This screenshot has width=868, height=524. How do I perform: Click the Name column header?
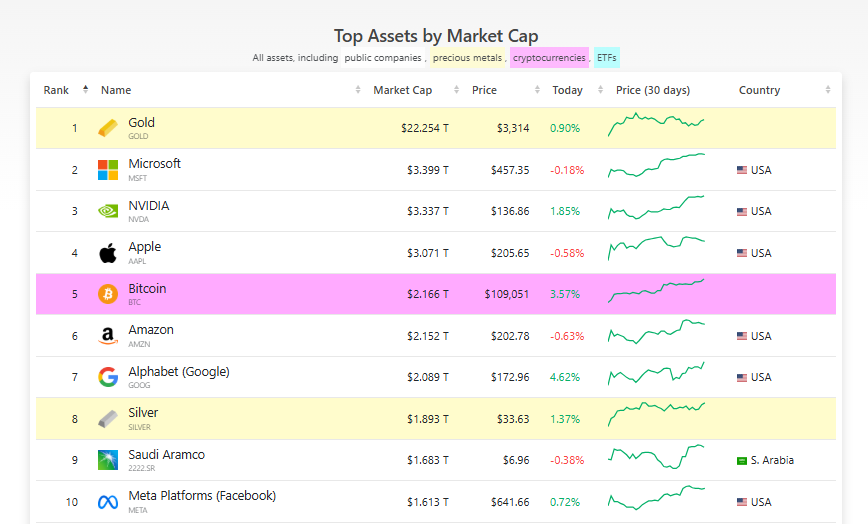click(116, 90)
